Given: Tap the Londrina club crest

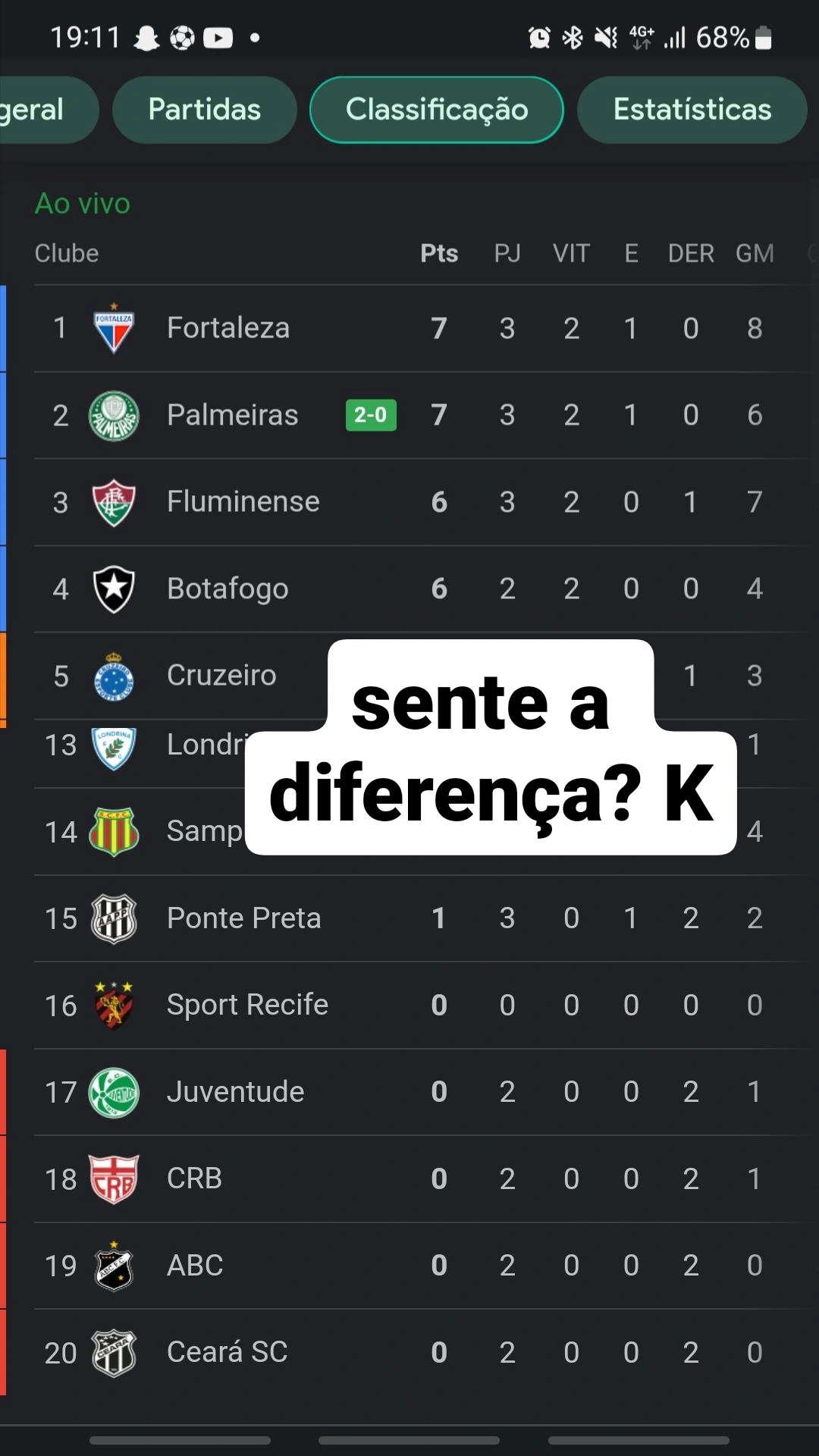Looking at the screenshot, I should (x=114, y=748).
